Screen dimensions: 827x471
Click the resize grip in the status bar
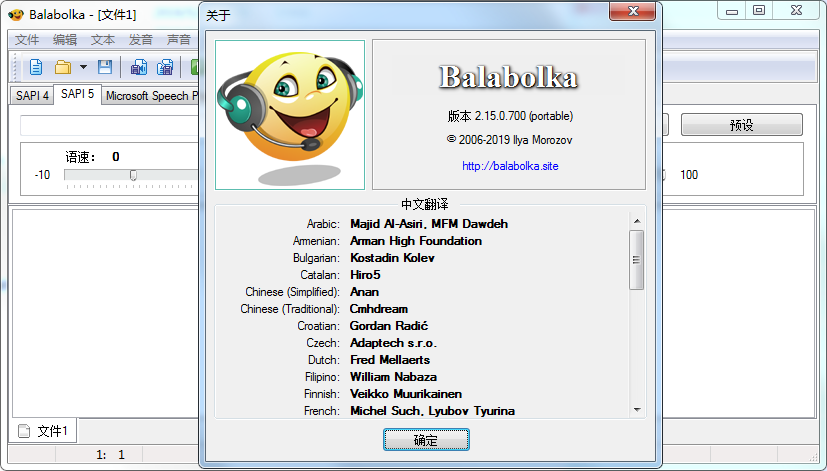814,456
